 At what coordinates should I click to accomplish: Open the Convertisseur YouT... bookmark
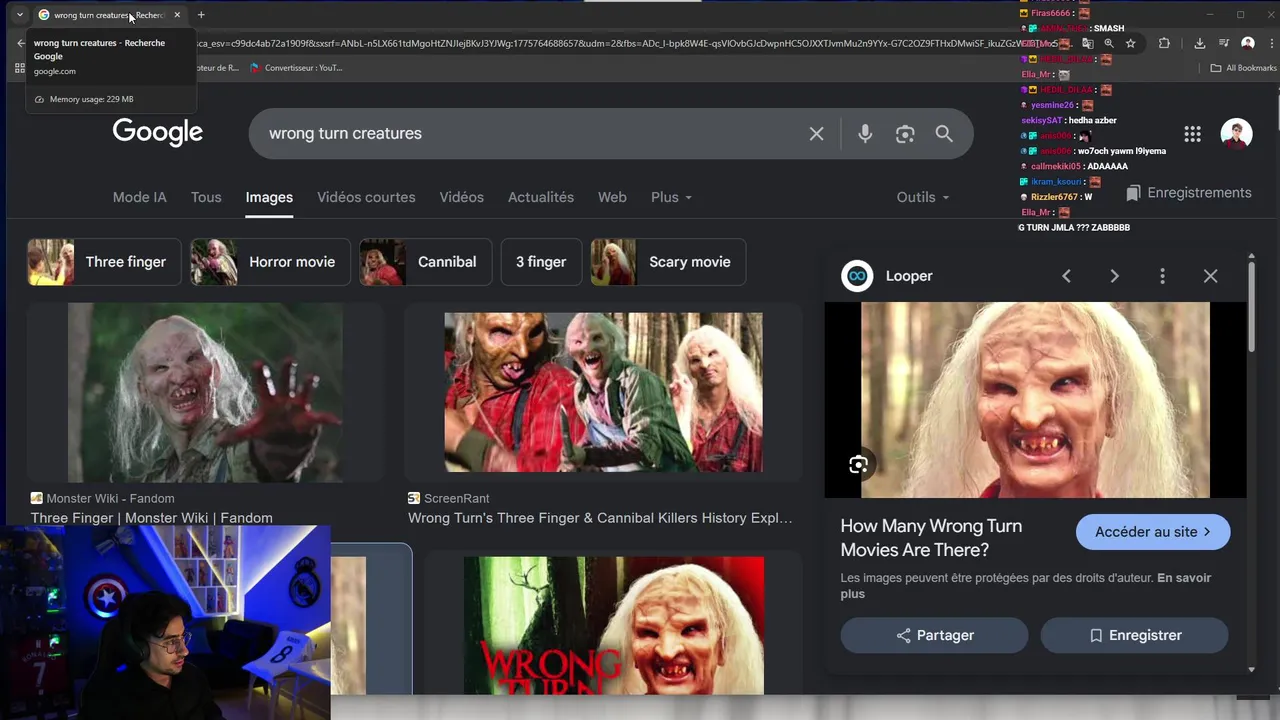pos(296,68)
